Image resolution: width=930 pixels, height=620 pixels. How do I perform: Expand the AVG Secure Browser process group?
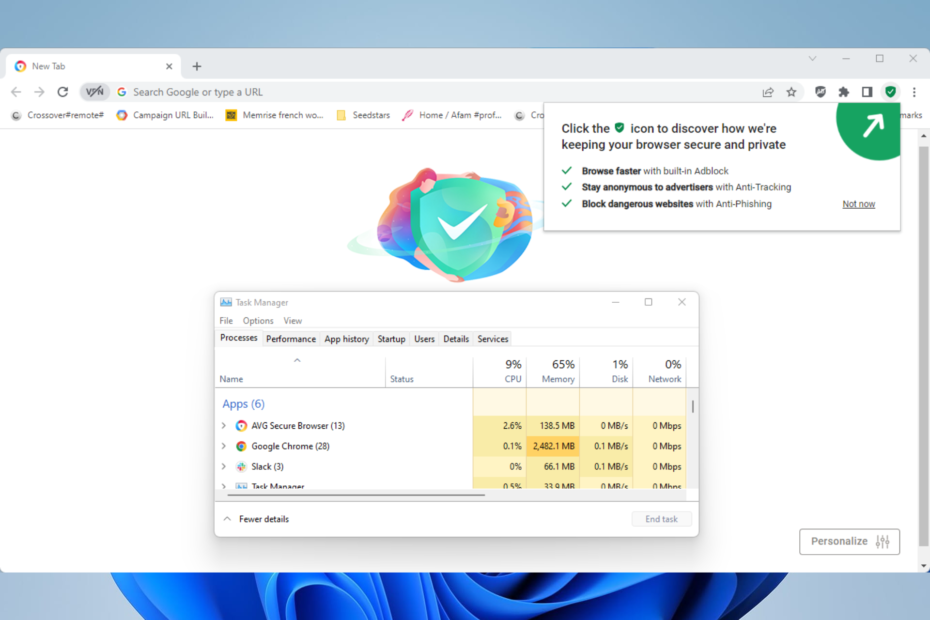click(224, 425)
